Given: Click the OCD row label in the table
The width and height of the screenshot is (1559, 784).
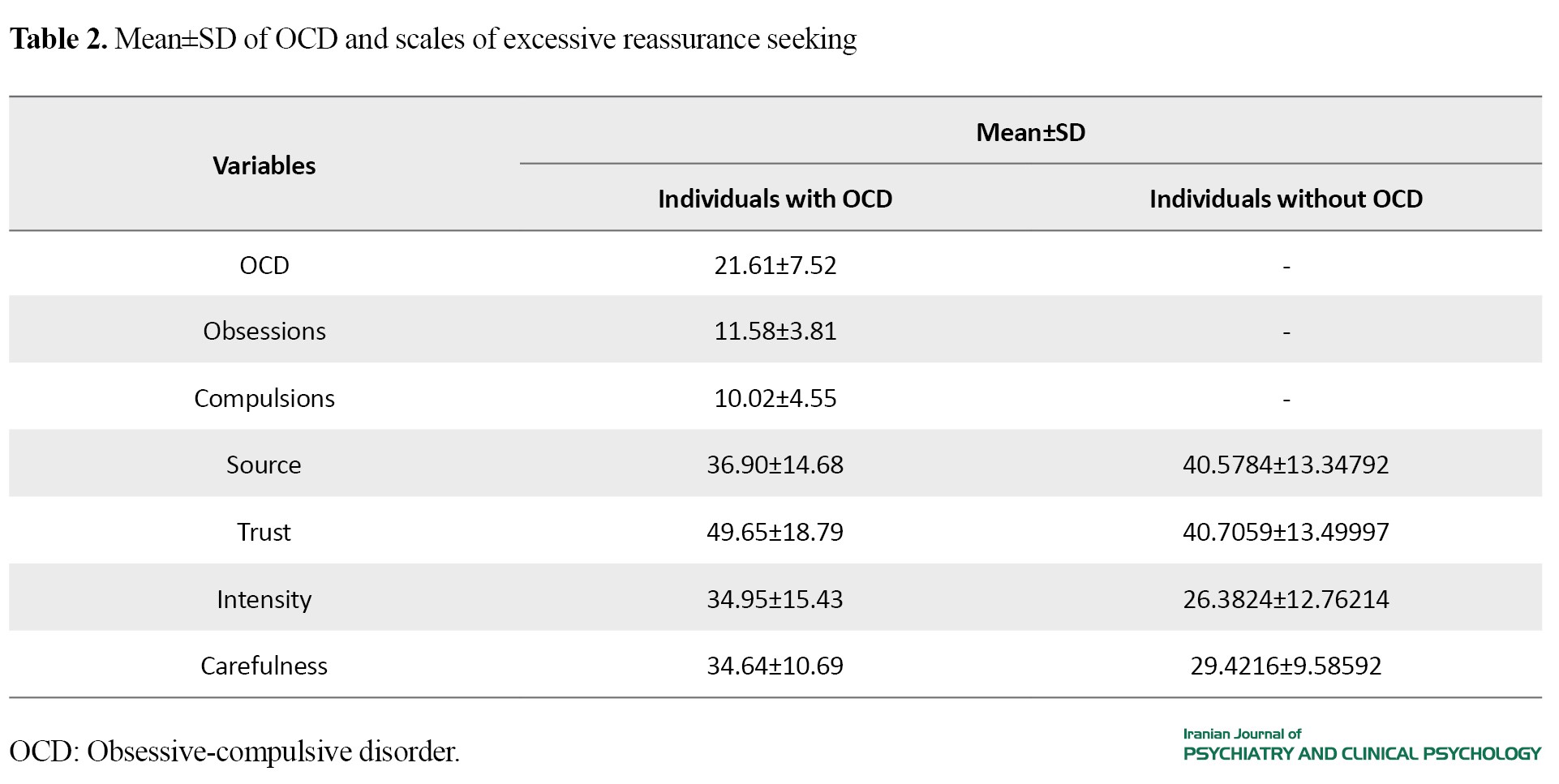Looking at the screenshot, I should click(264, 265).
